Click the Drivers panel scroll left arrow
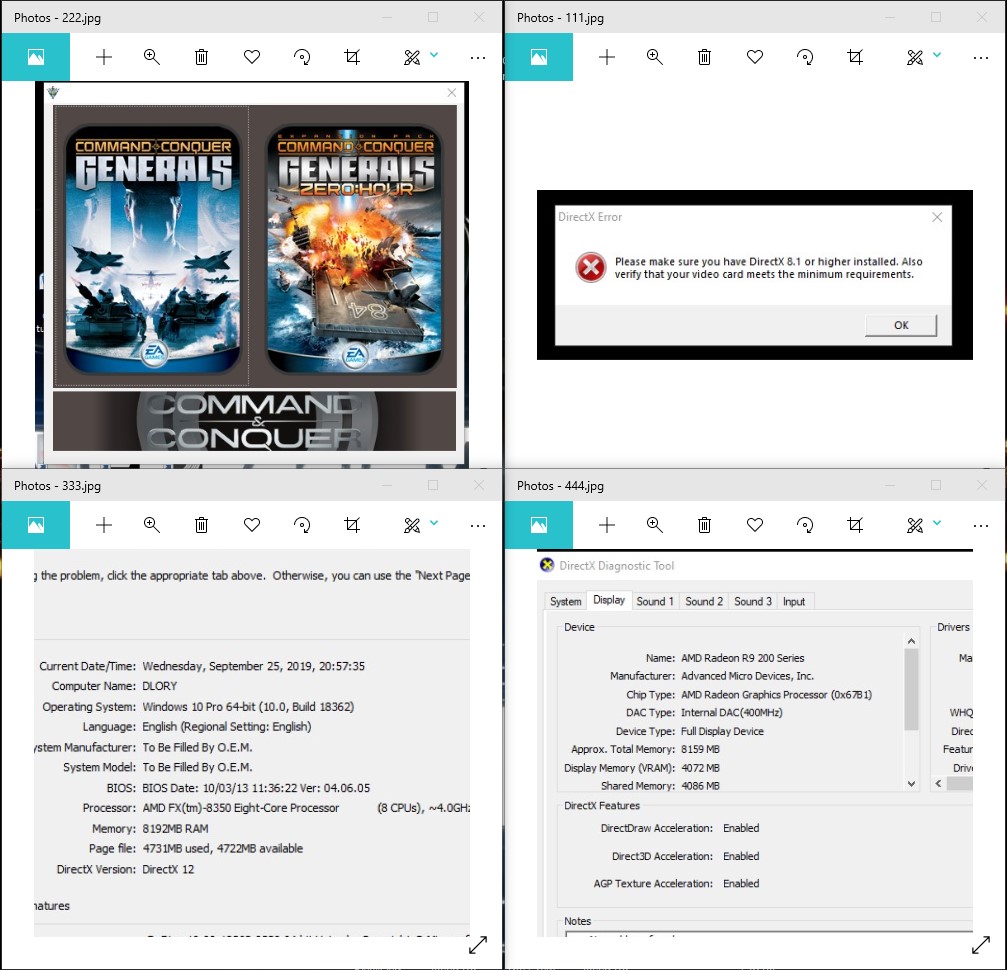The width and height of the screenshot is (1007, 970). point(938,784)
